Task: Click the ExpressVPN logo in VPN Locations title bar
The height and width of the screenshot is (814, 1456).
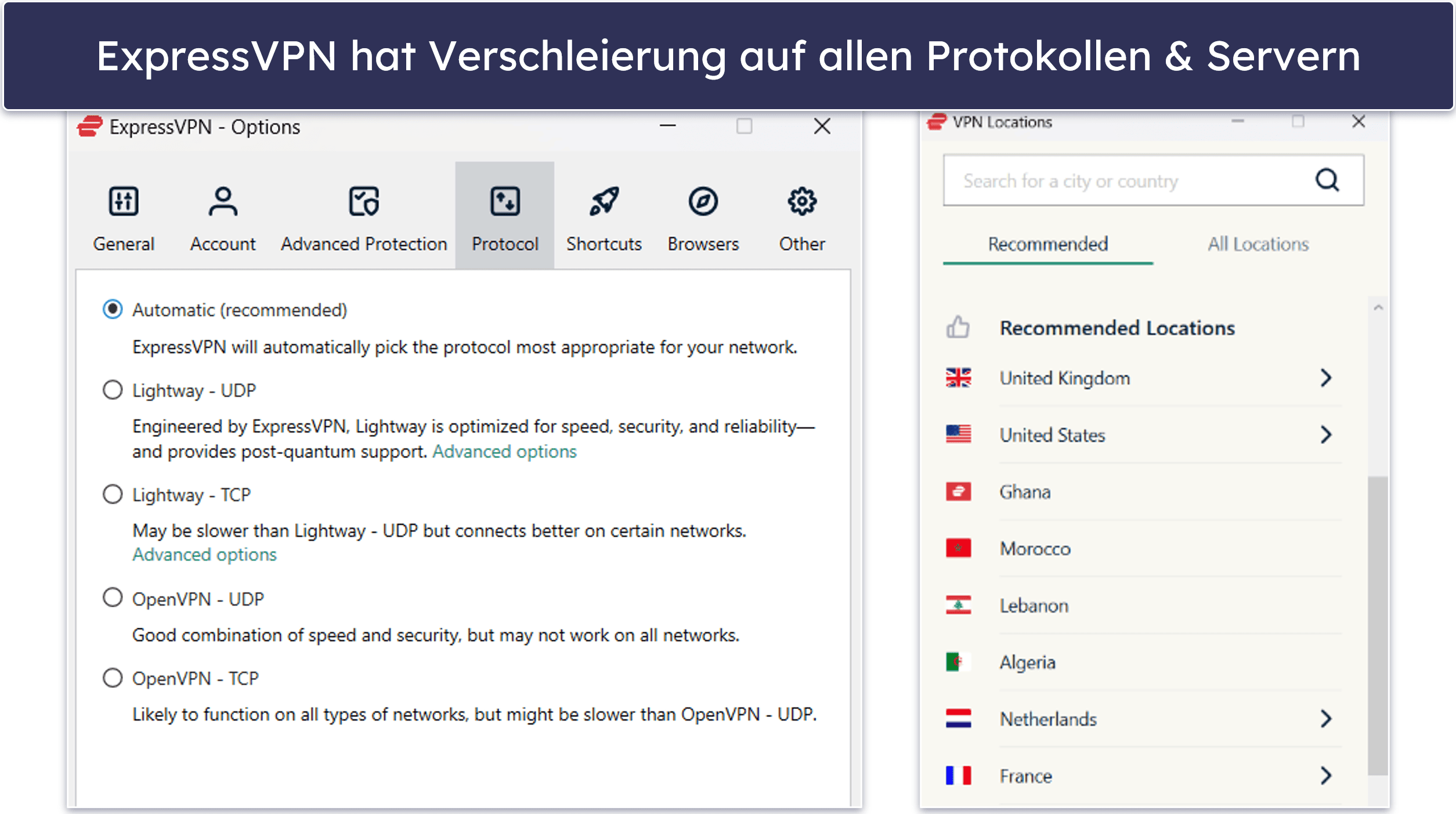Action: pyautogui.click(x=937, y=122)
